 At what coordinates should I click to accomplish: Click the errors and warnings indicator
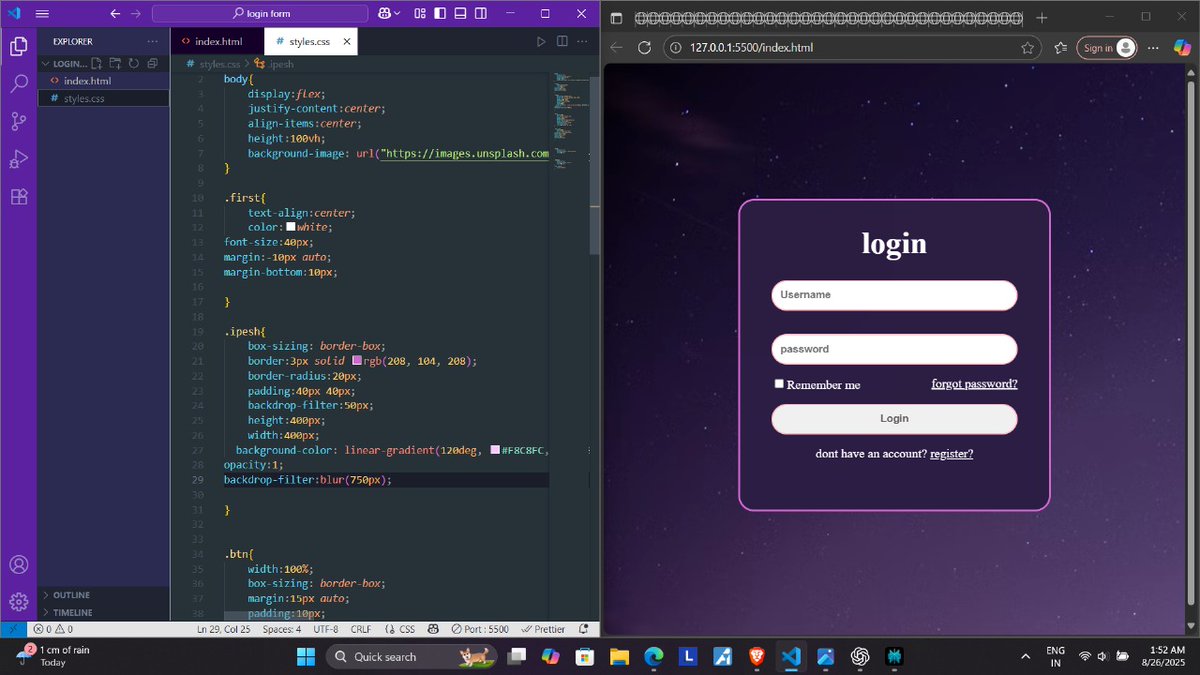[x=51, y=629]
